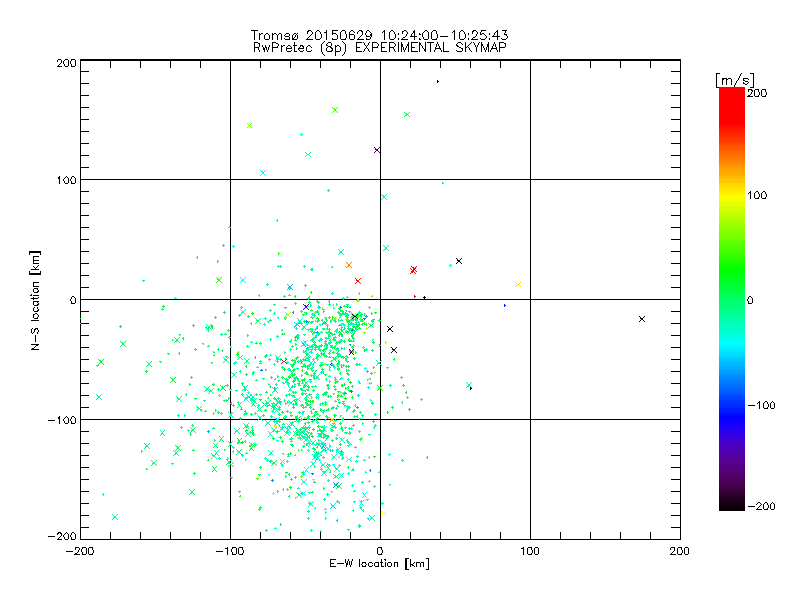Screen dimensions: 800x600
Task: Select the orange X marker near the right side
Action: click(x=518, y=285)
